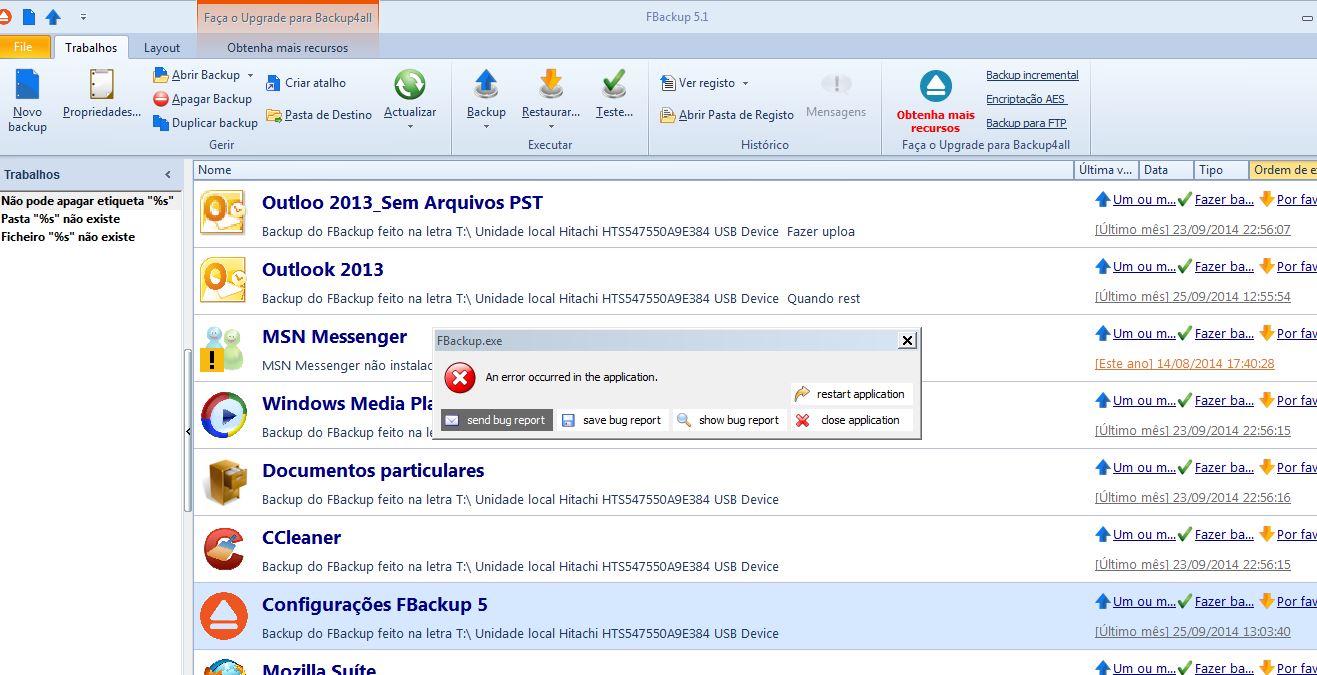This screenshot has height=675, width=1317.
Task: Open the Backup incremental link
Action: click(1032, 75)
